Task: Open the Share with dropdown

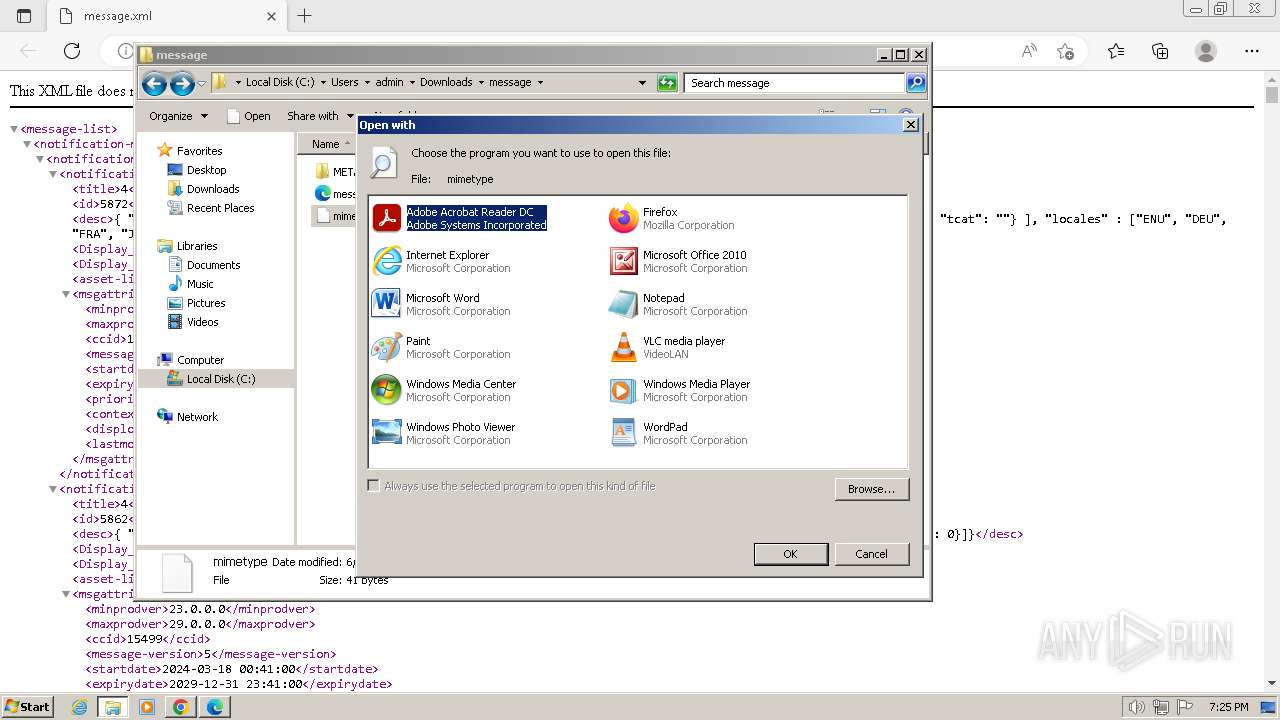Action: 320,116
